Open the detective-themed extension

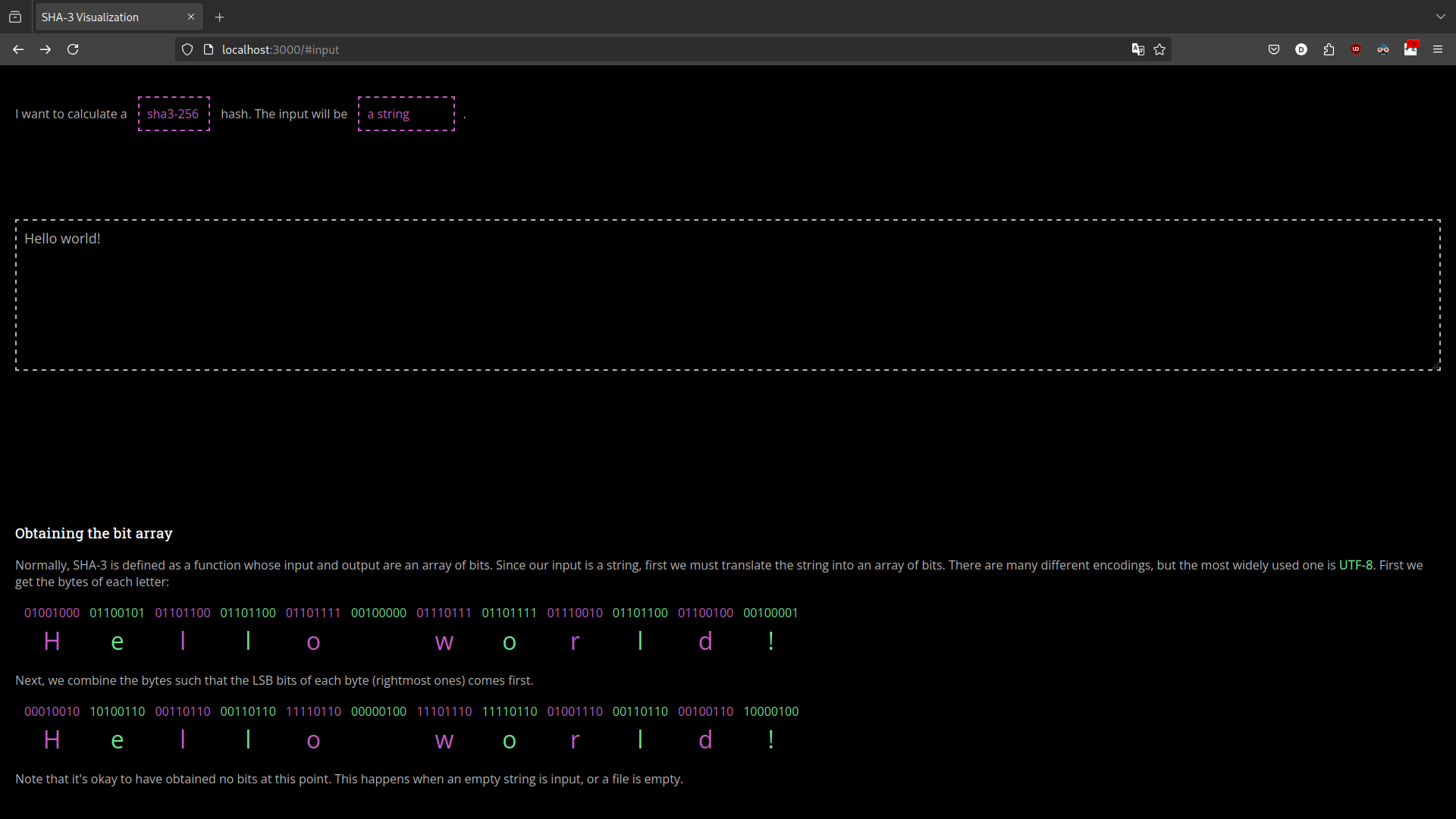click(1383, 49)
